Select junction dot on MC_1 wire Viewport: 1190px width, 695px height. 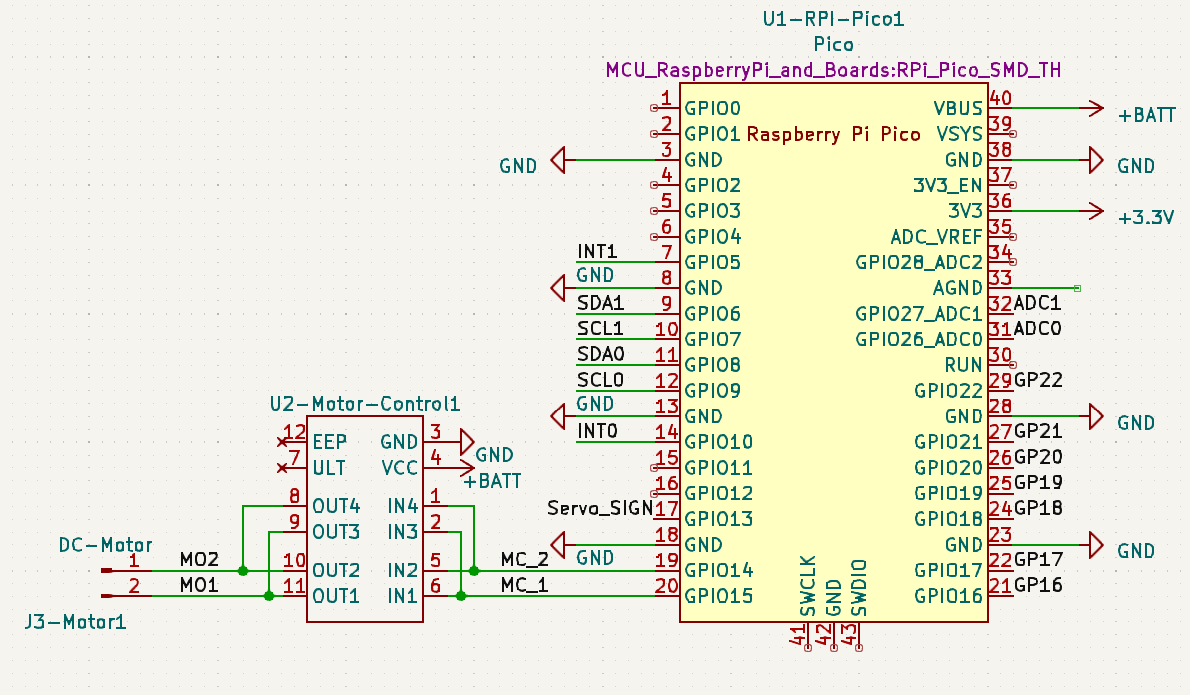[x=461, y=596]
